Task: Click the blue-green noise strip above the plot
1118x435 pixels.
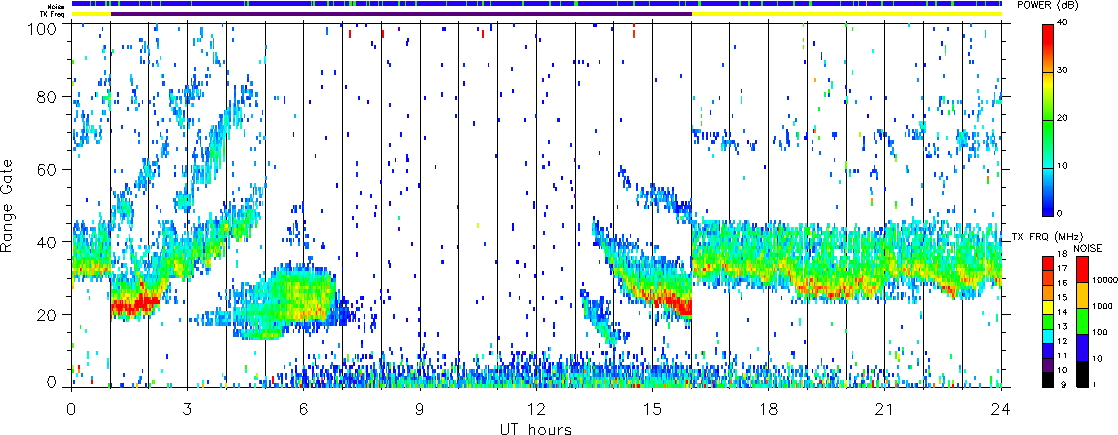Action: [x=536, y=4]
